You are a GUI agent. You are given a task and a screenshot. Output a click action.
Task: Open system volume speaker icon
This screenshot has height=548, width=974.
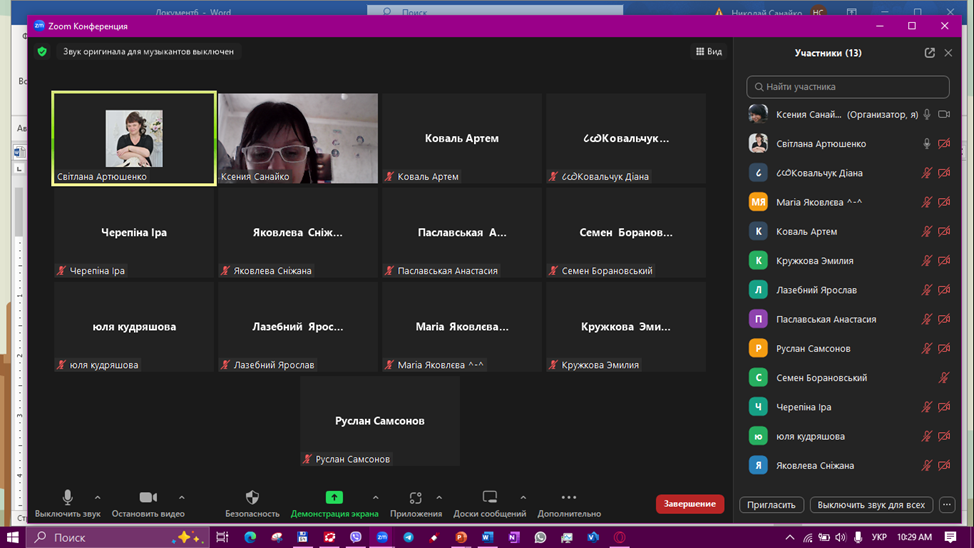click(840, 537)
